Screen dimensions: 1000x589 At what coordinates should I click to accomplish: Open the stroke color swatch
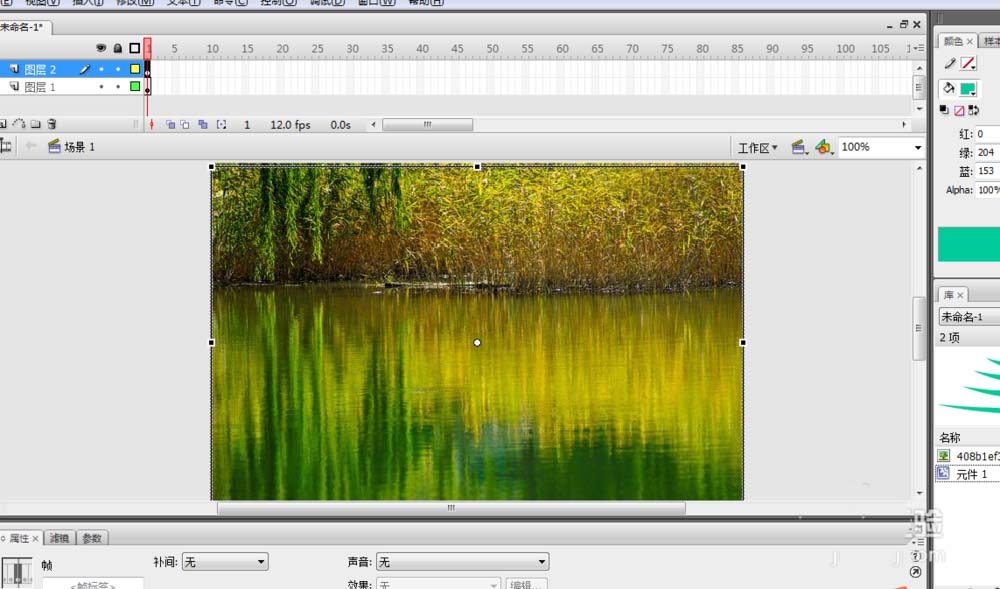point(968,63)
